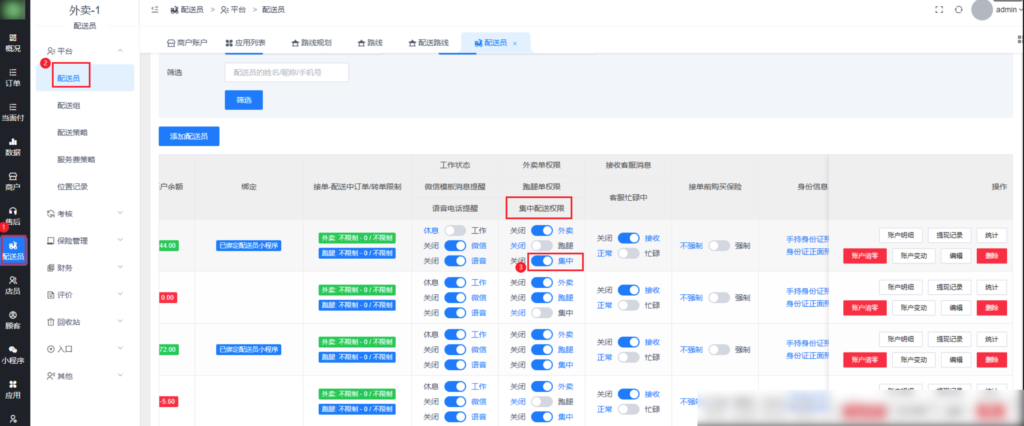Open 概况 overview in dark sidebar
The width and height of the screenshot is (1024, 426).
point(12,42)
